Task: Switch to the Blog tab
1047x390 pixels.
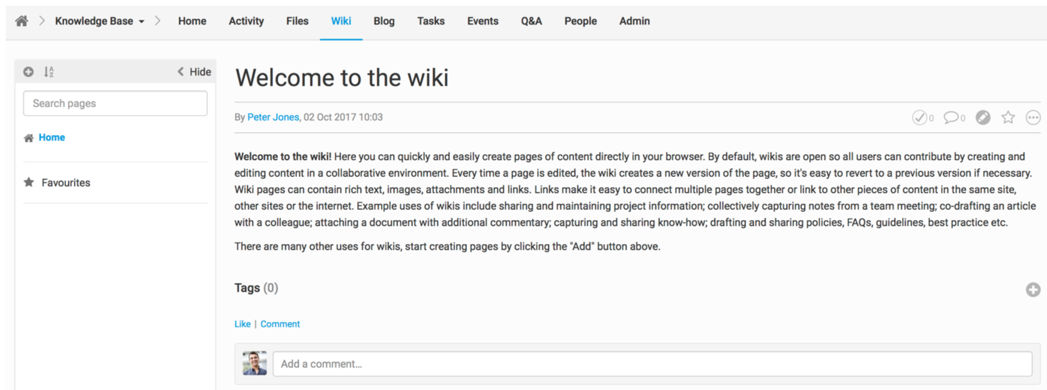Action: coord(384,21)
